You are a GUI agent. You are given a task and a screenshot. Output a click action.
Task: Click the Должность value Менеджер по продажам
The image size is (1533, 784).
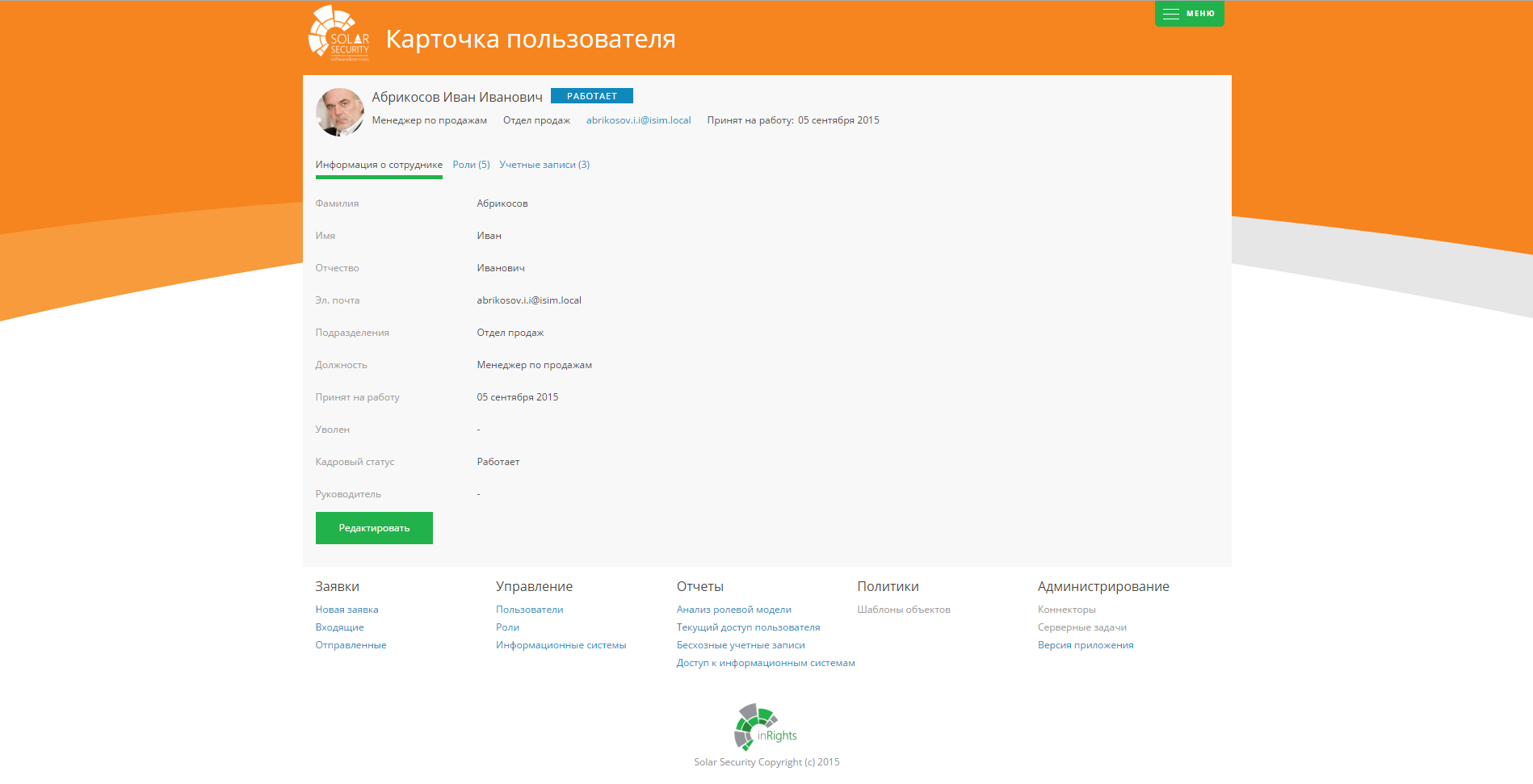(x=535, y=365)
